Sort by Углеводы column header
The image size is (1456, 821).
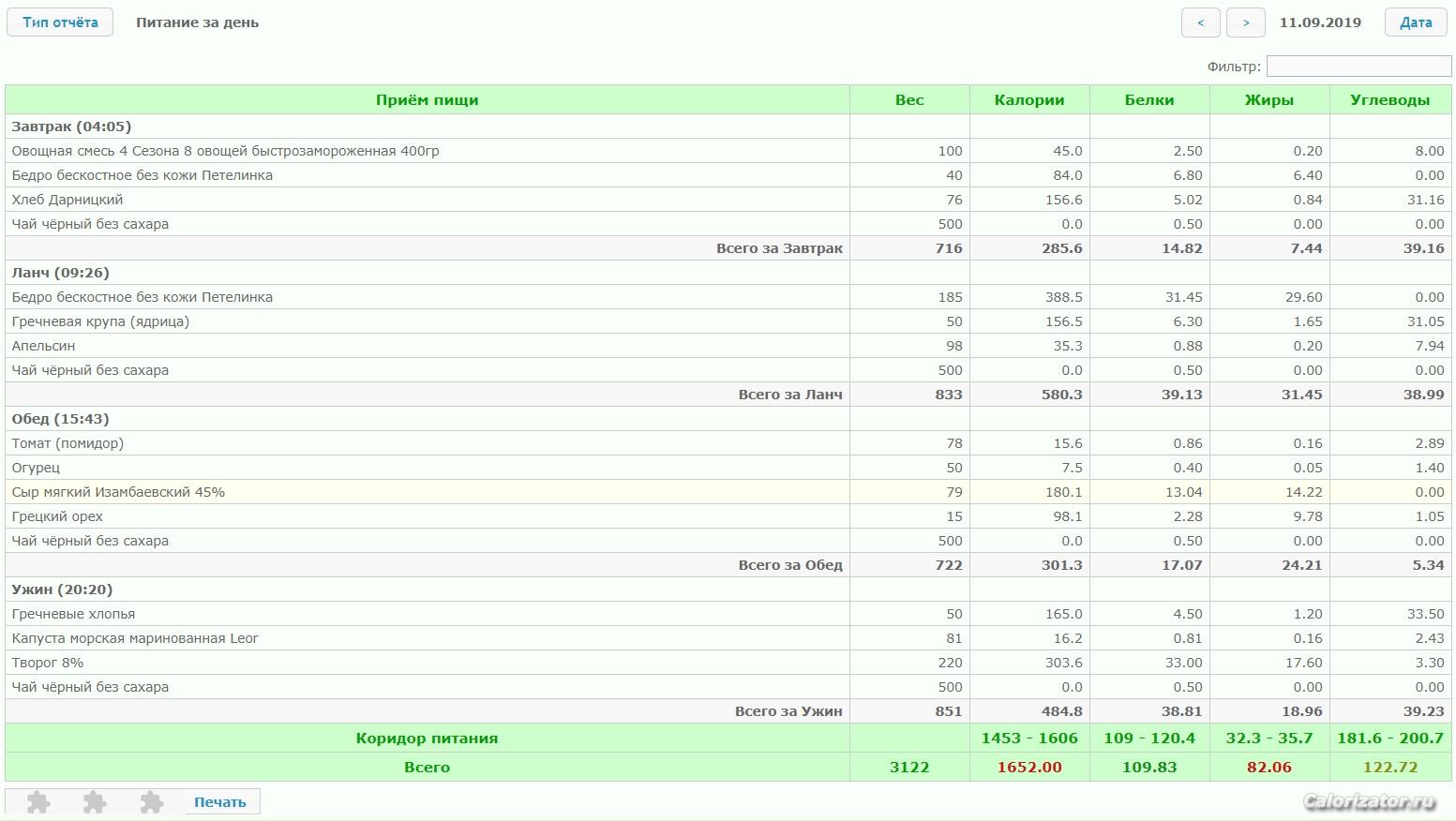1390,100
